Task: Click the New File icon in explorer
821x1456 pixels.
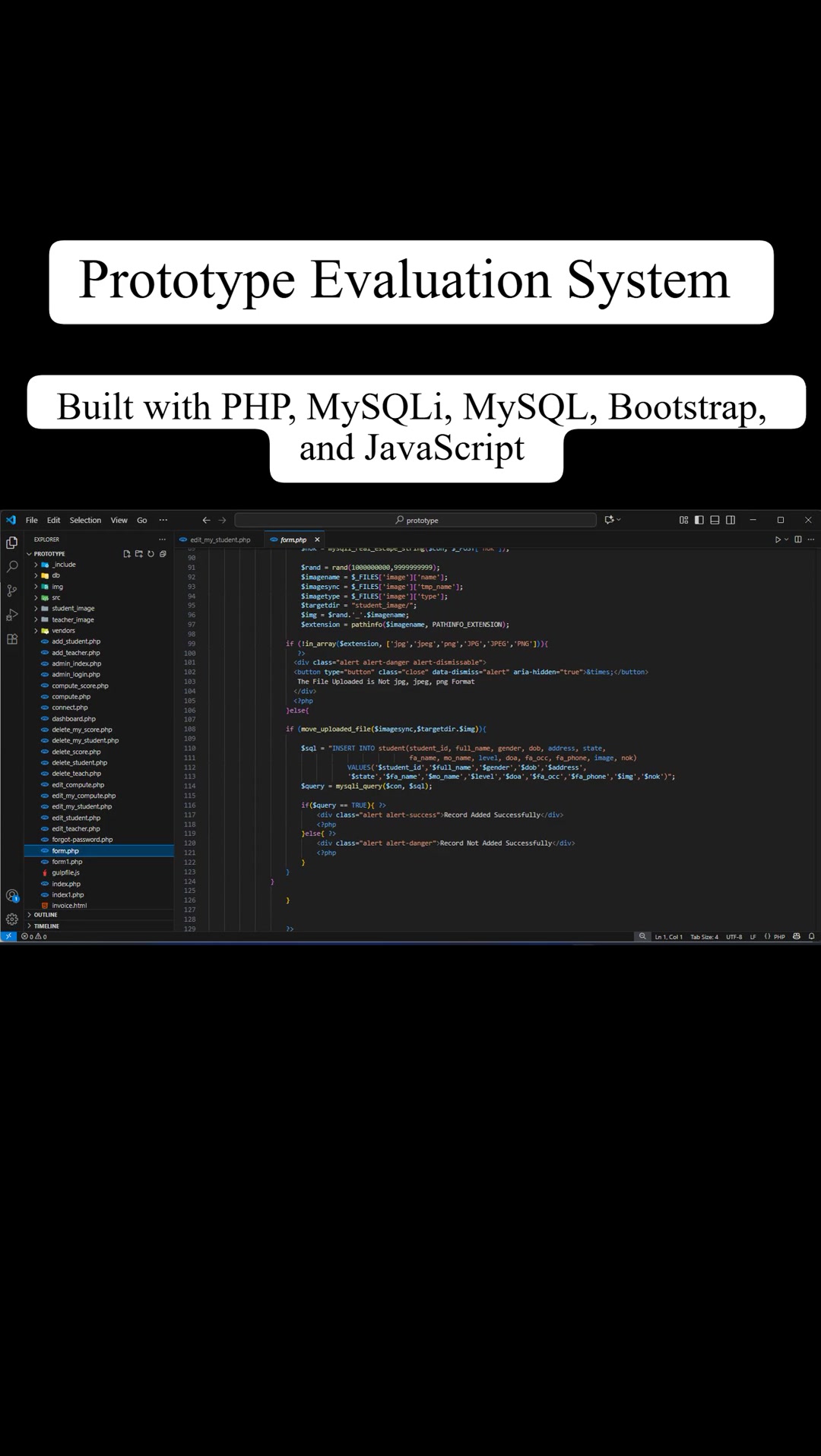Action: coord(127,554)
